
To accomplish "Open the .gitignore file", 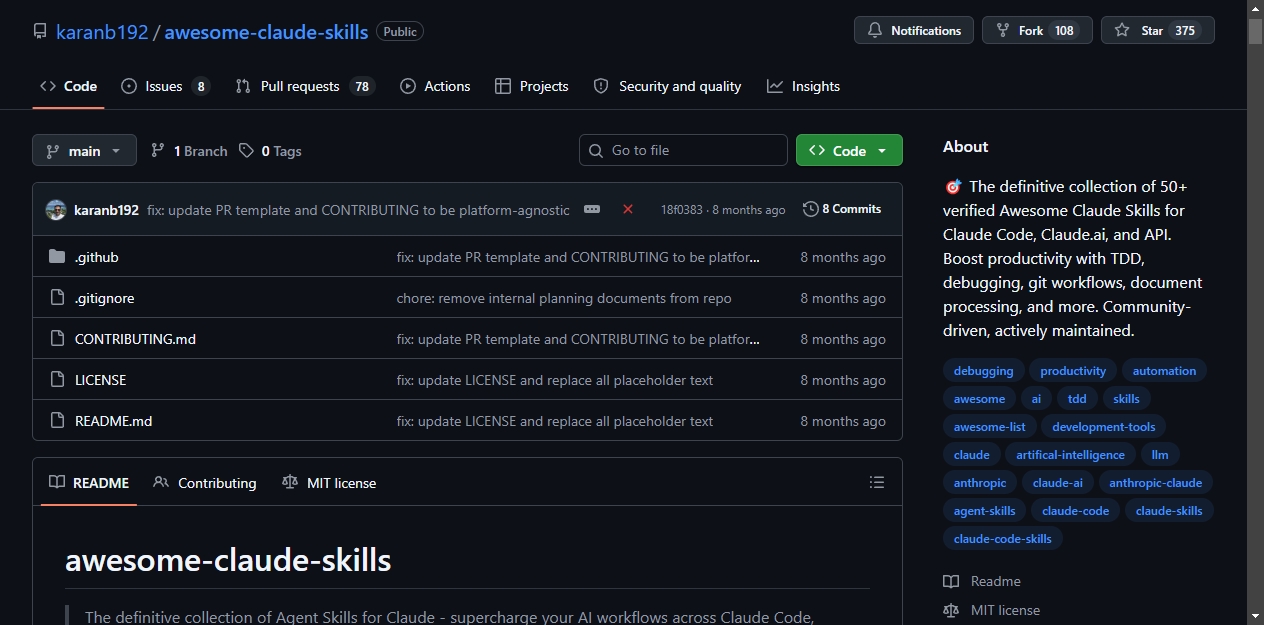I will [104, 298].
